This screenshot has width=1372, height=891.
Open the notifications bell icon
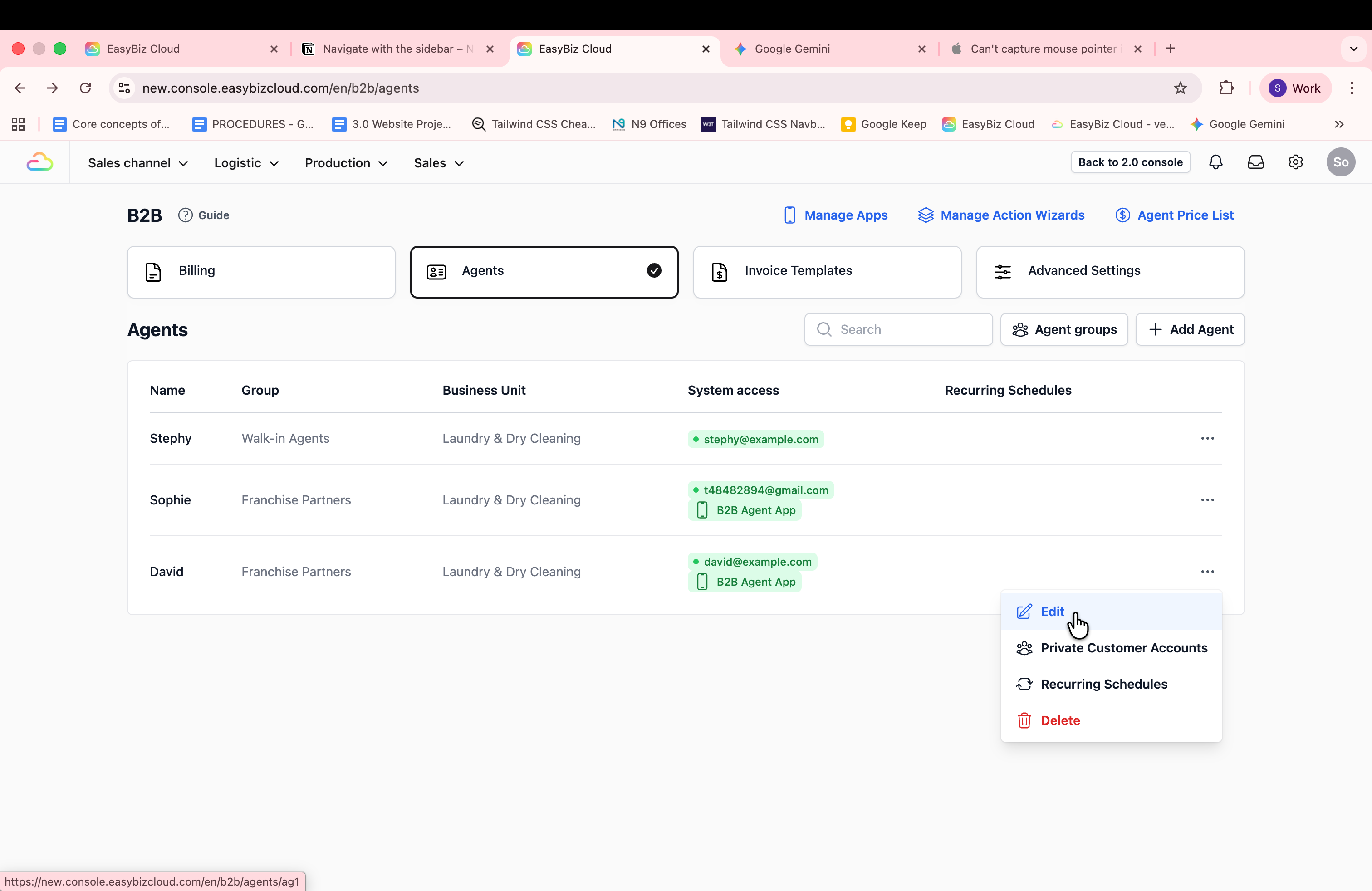pos(1215,162)
